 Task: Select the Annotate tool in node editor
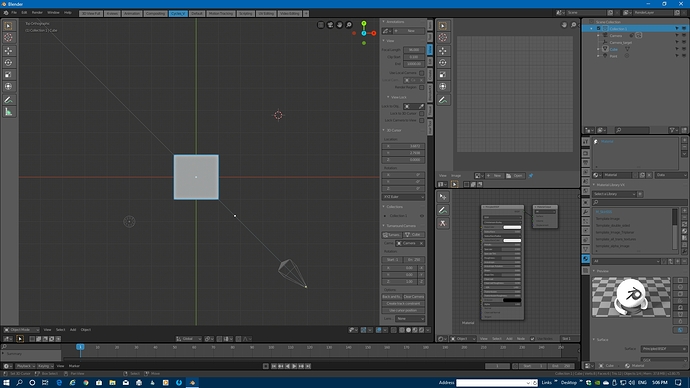(443, 210)
